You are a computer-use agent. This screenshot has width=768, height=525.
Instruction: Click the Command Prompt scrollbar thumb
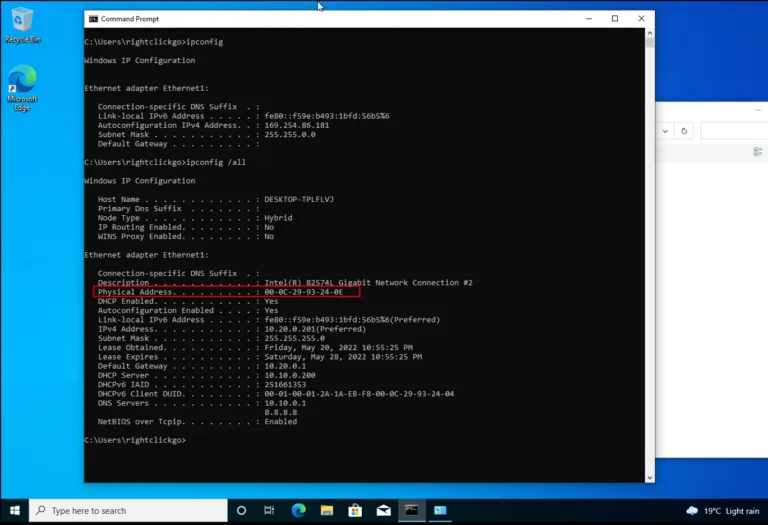click(650, 42)
